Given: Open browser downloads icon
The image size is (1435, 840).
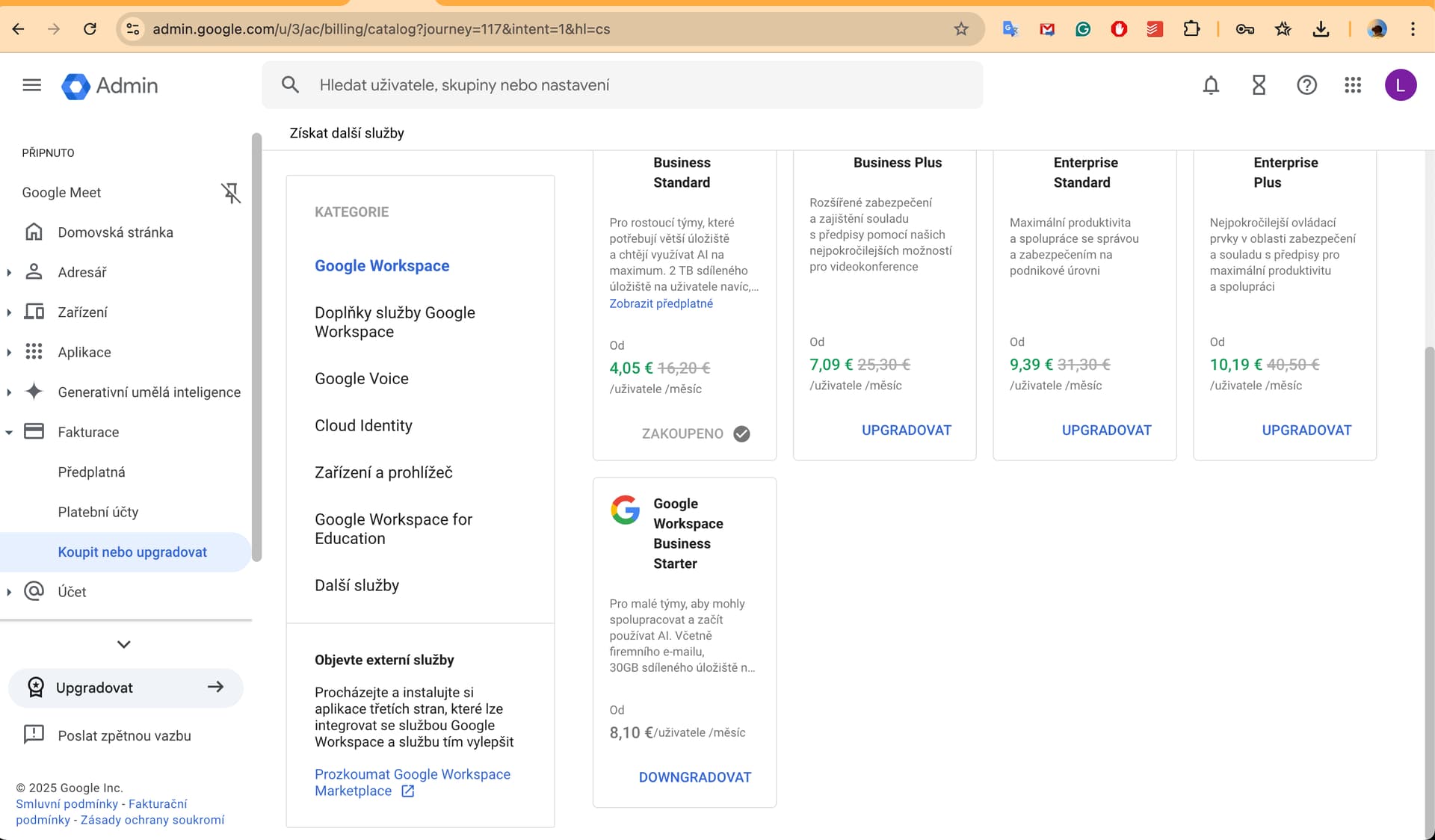Looking at the screenshot, I should coord(1321,29).
